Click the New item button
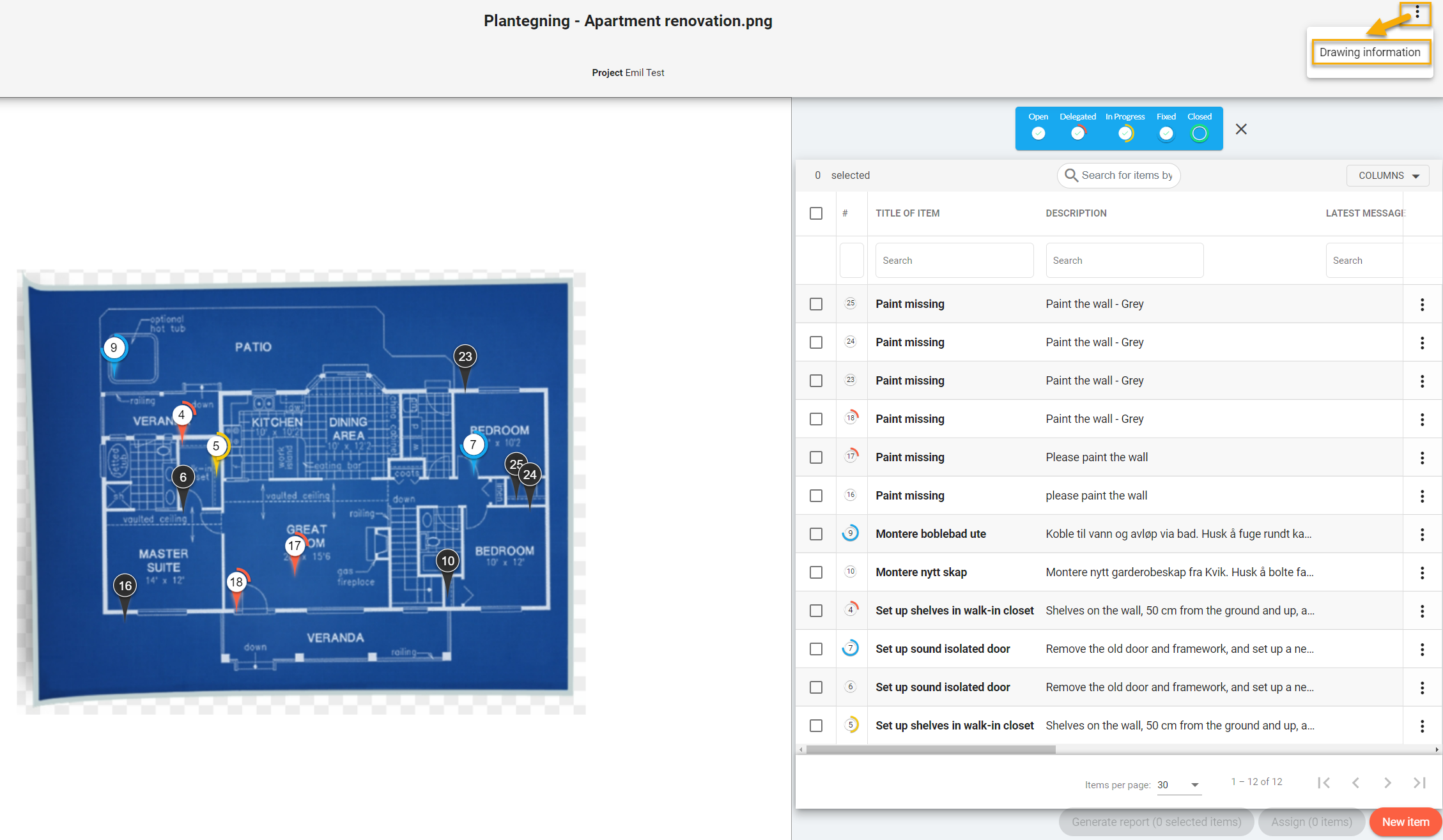This screenshot has width=1443, height=840. tap(1405, 822)
